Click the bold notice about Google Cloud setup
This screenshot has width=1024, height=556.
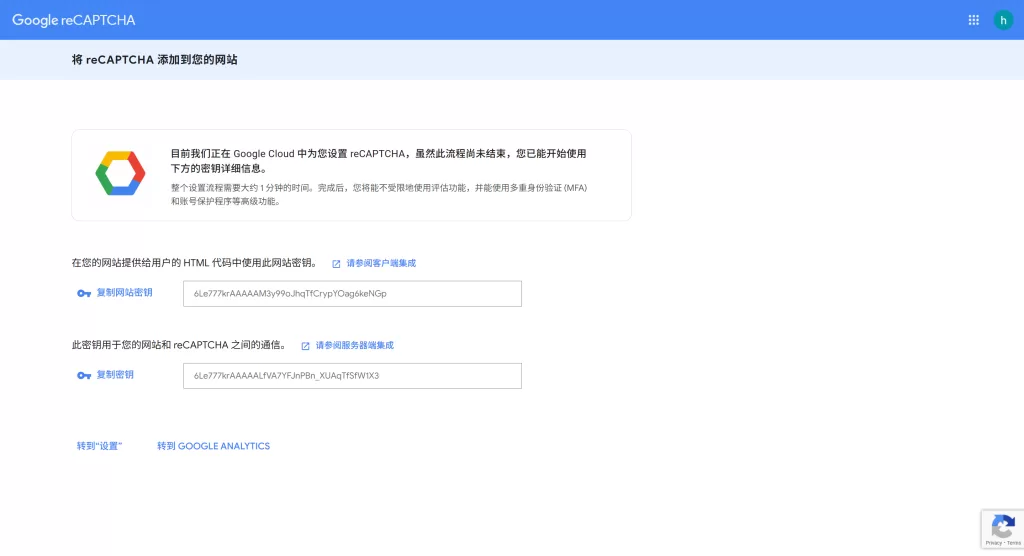tap(378, 161)
